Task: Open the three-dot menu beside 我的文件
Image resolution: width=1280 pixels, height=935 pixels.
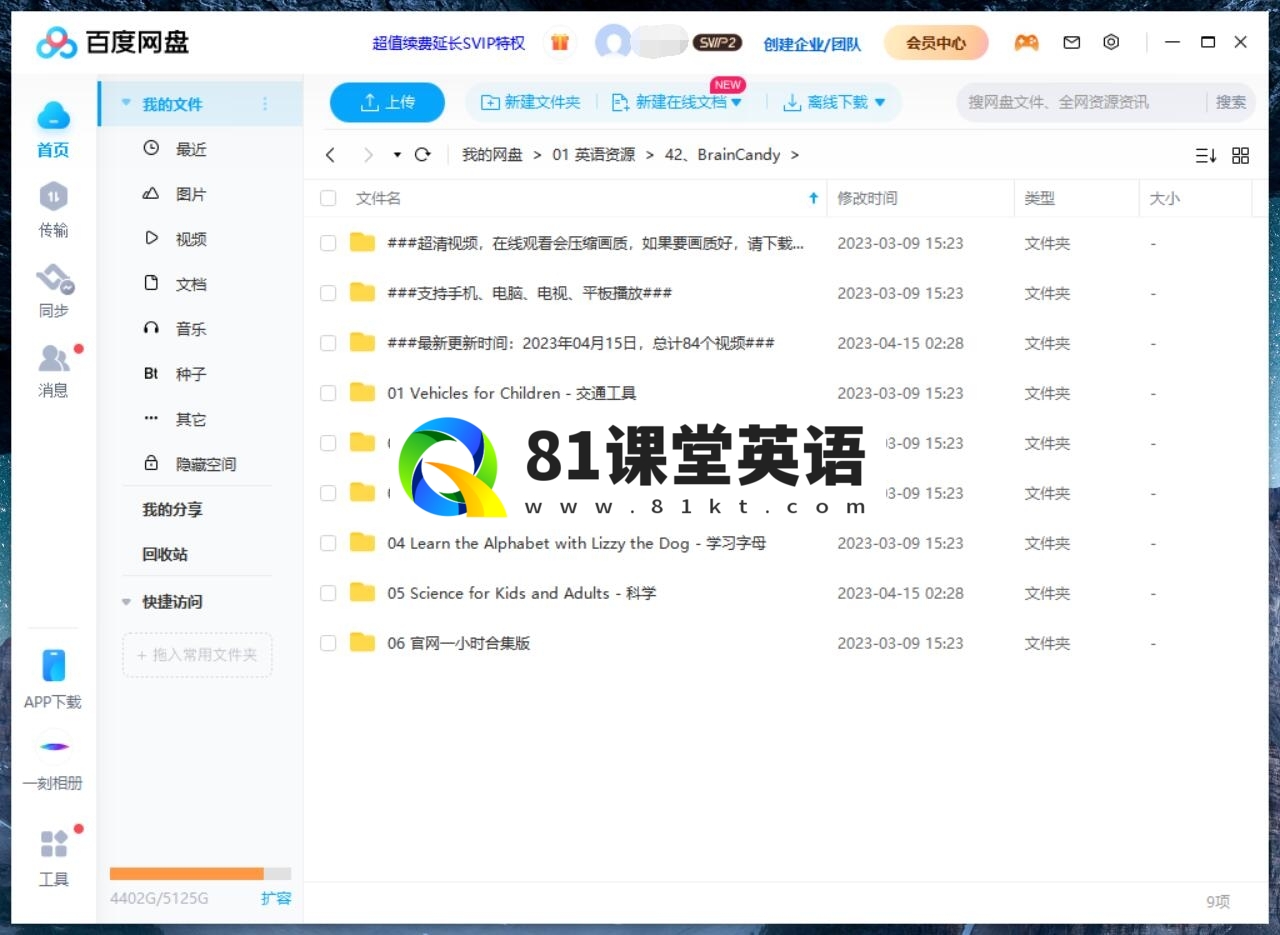Action: [265, 104]
